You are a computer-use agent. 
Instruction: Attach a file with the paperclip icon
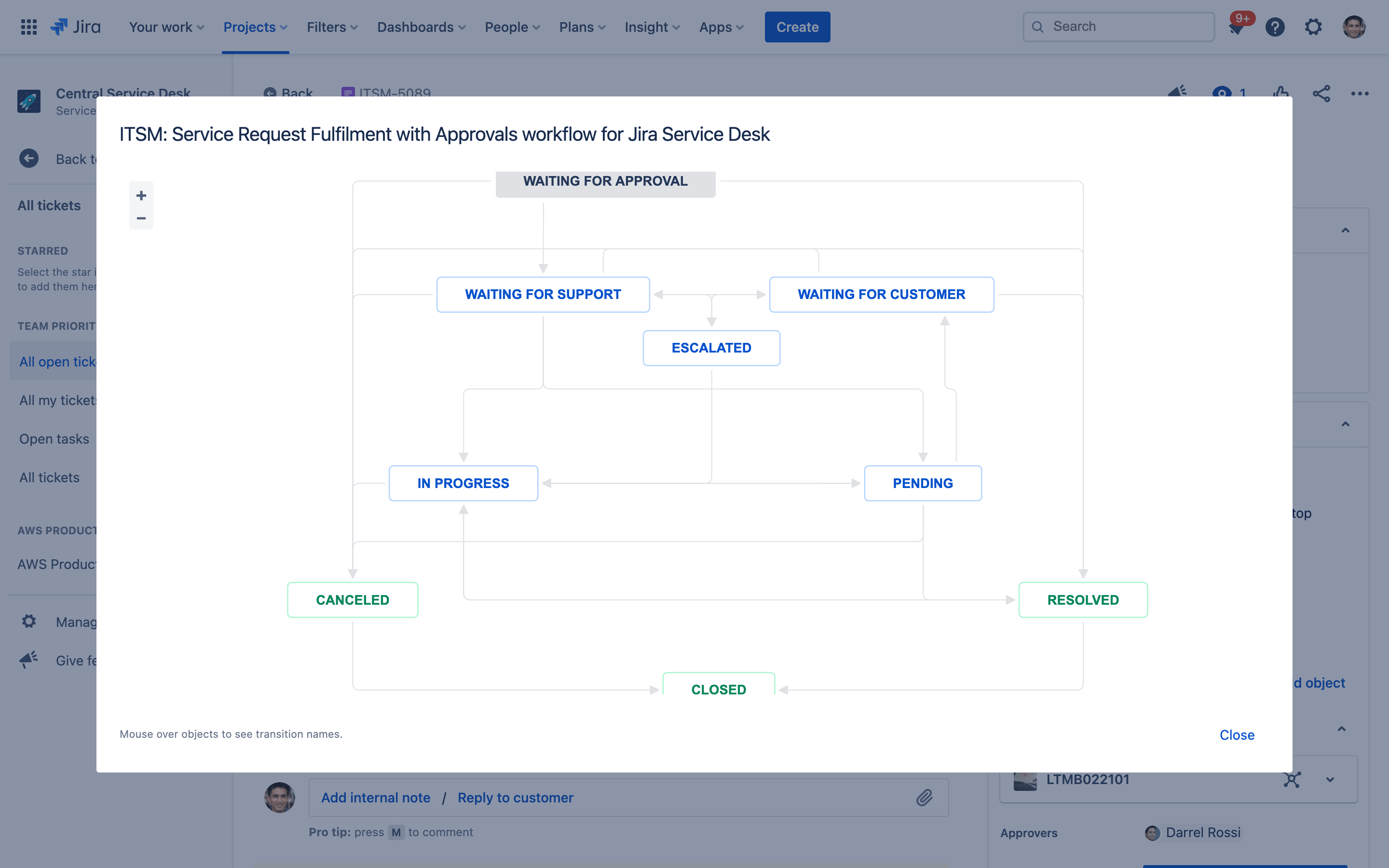click(924, 798)
